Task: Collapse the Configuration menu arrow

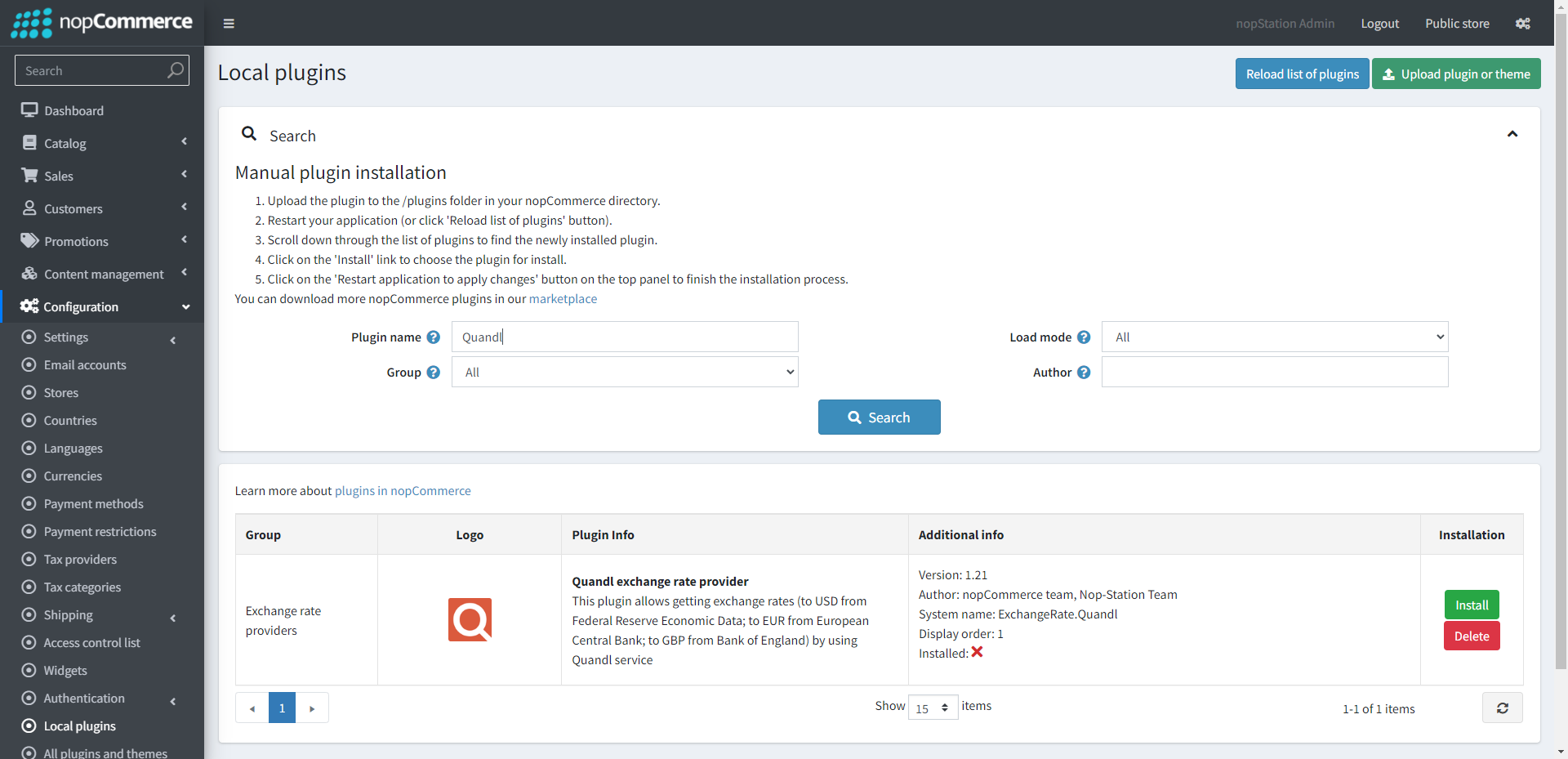Action: [x=185, y=306]
